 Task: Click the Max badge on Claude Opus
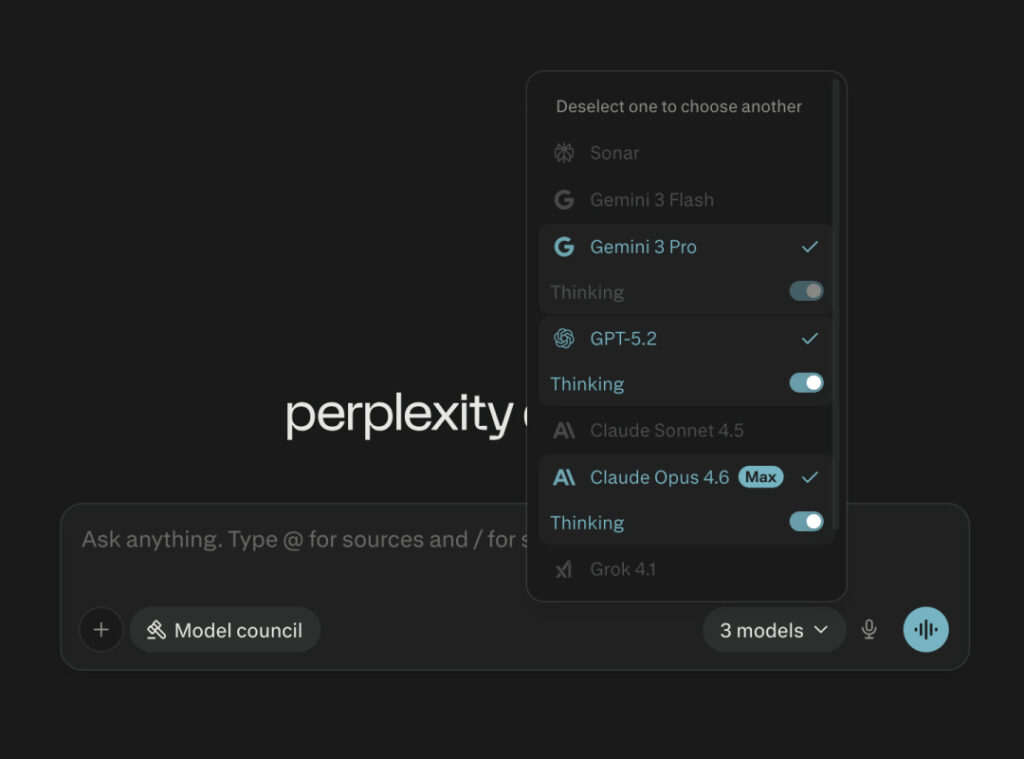pos(761,477)
